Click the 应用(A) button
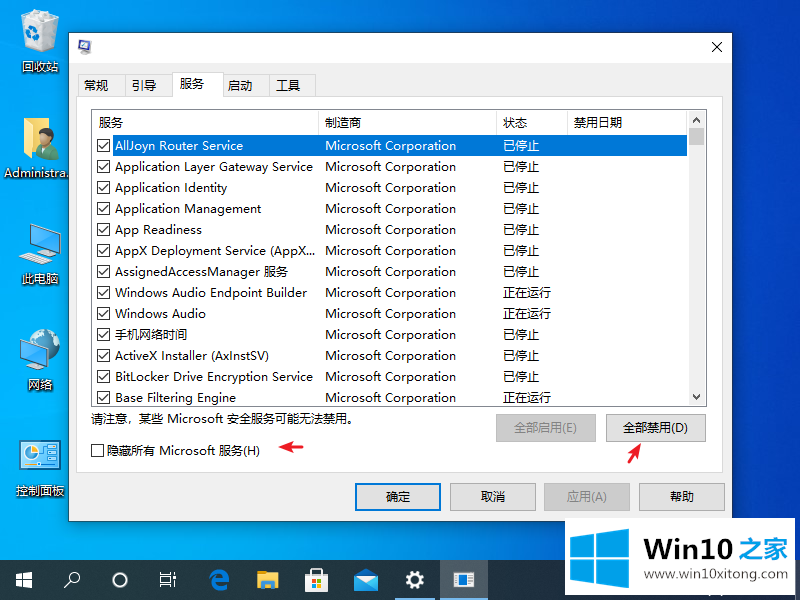The image size is (800, 600). click(587, 496)
